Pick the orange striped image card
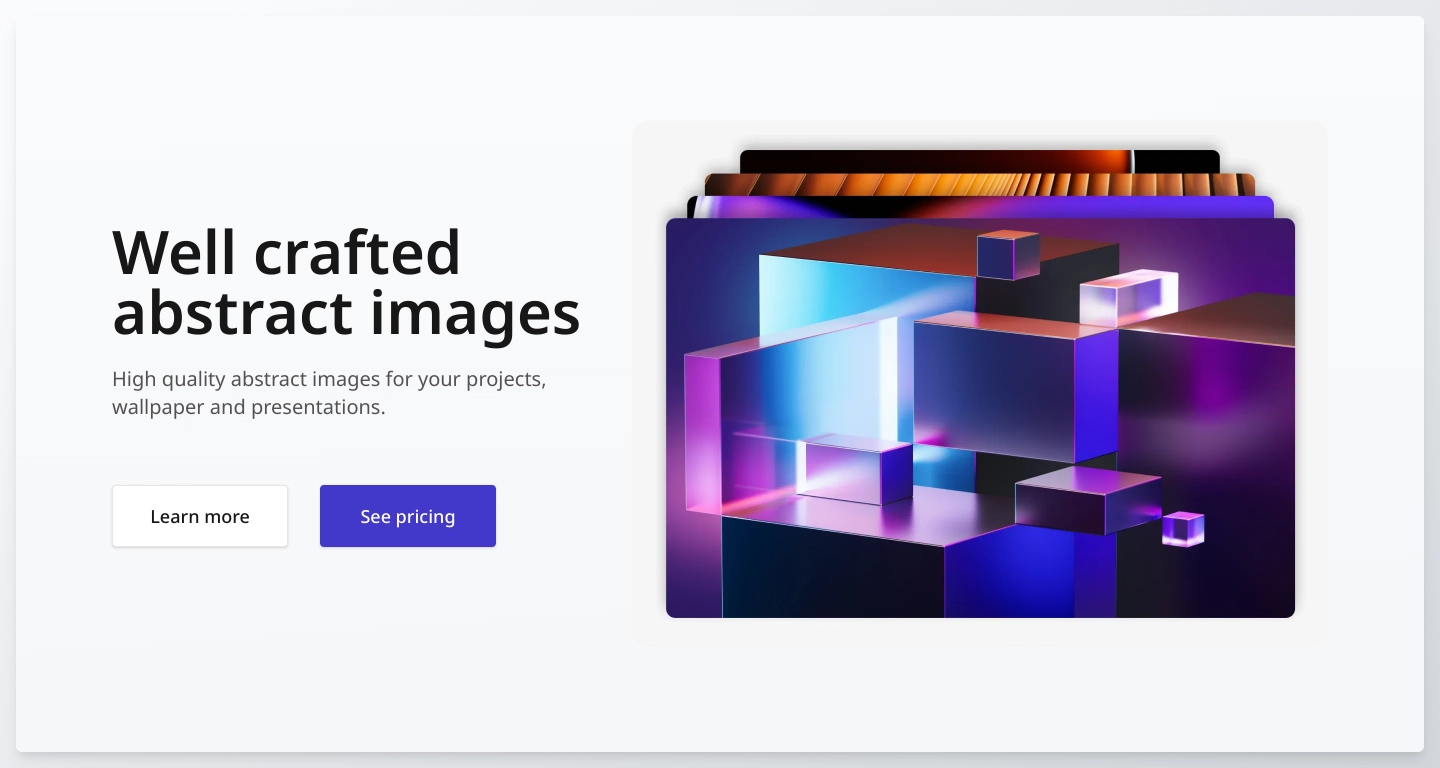This screenshot has width=1440, height=768. pyautogui.click(x=980, y=185)
